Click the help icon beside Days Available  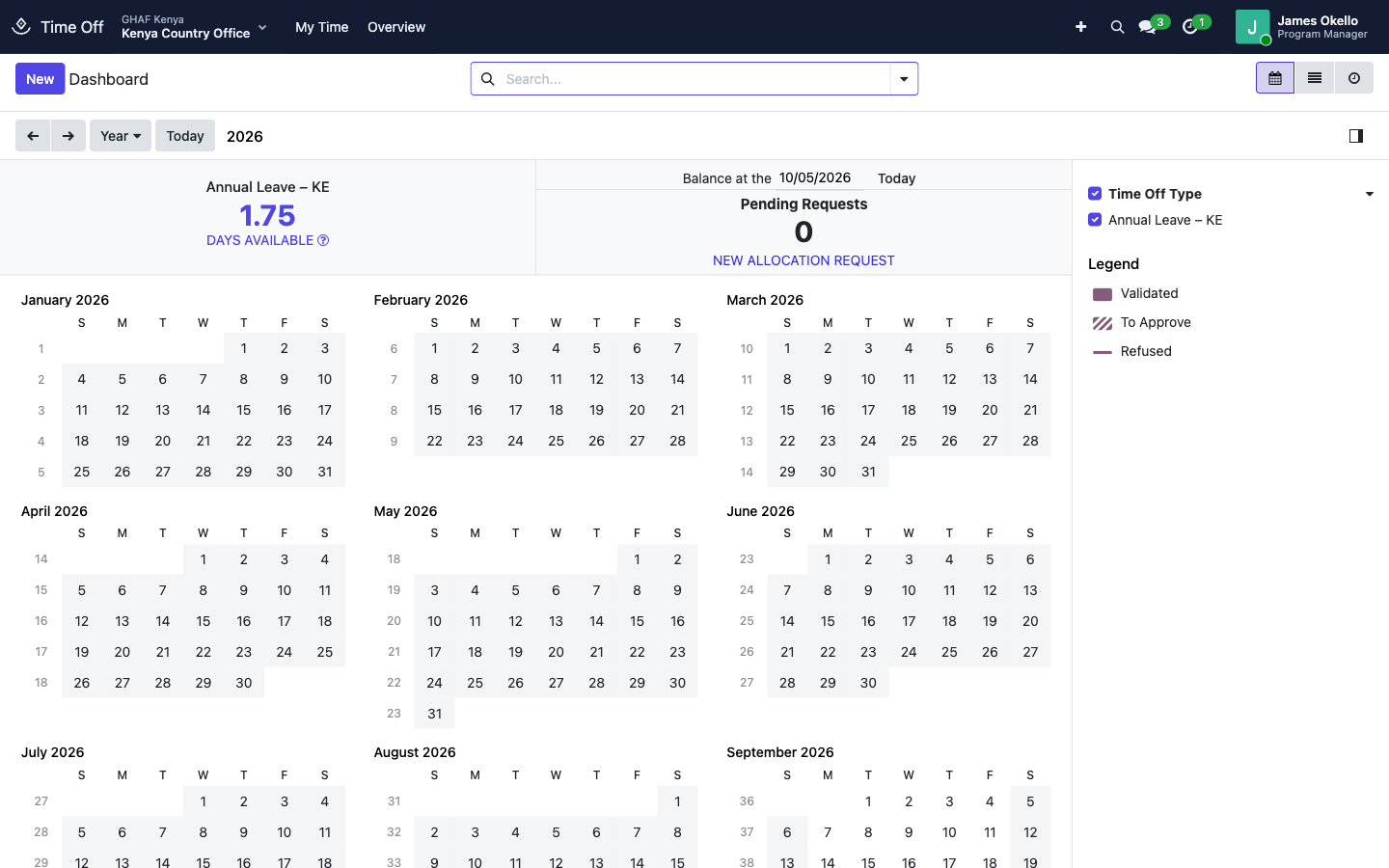[x=323, y=240]
